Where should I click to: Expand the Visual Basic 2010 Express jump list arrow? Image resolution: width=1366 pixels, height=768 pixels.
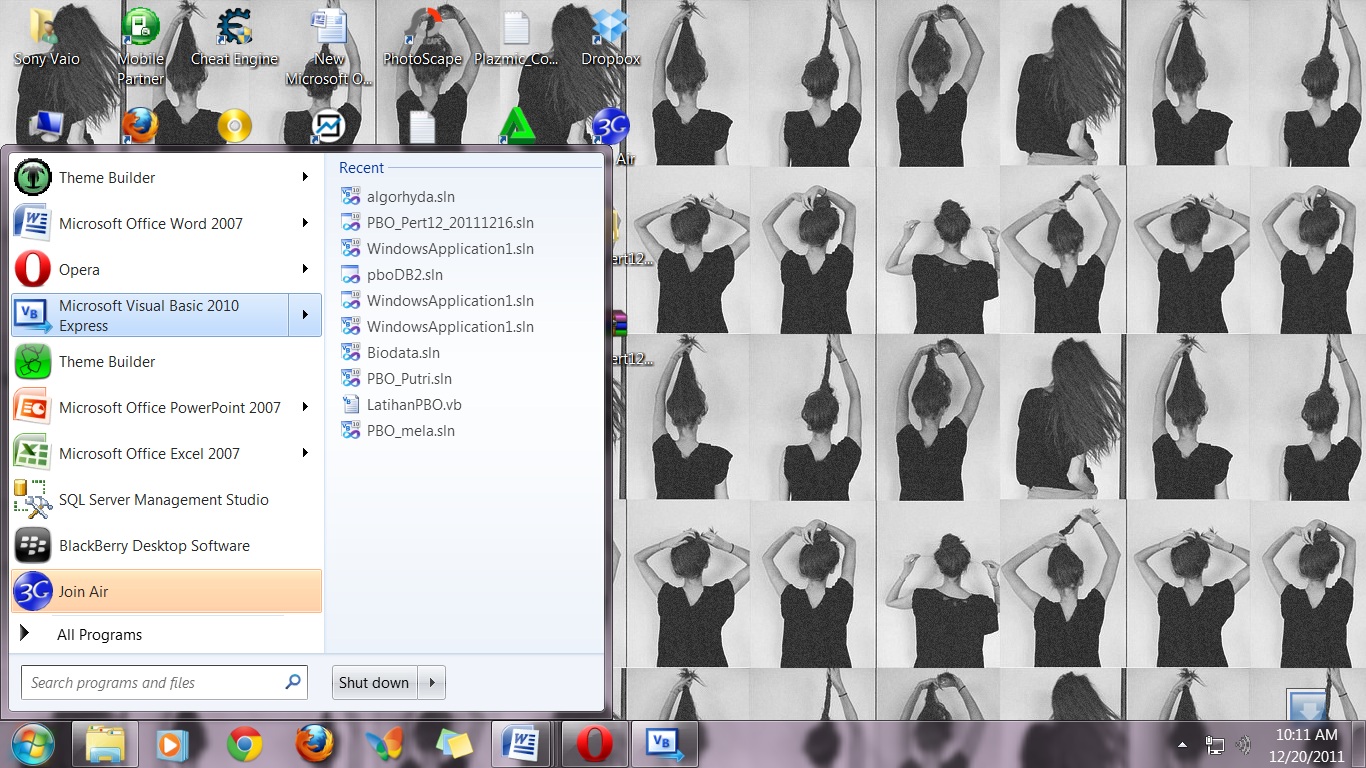(305, 315)
